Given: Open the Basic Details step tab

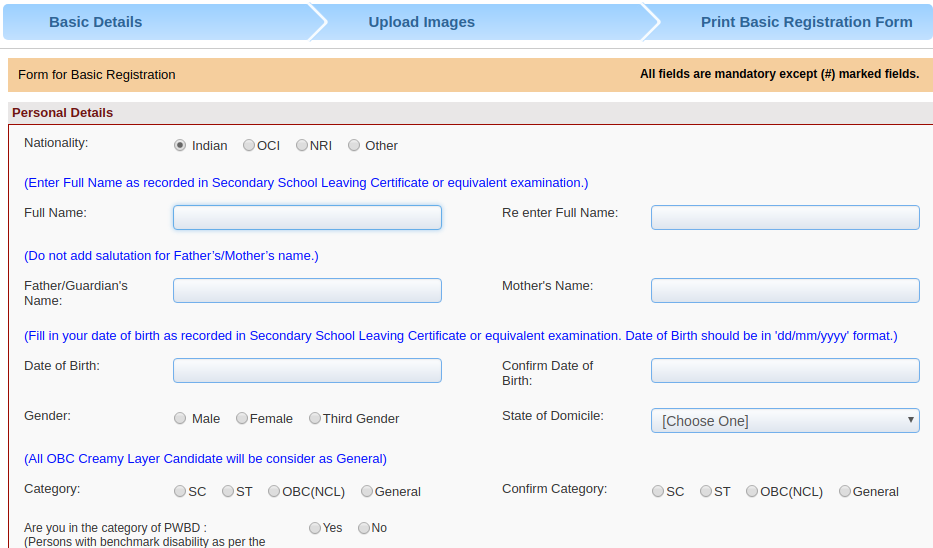Looking at the screenshot, I should pyautogui.click(x=96, y=22).
